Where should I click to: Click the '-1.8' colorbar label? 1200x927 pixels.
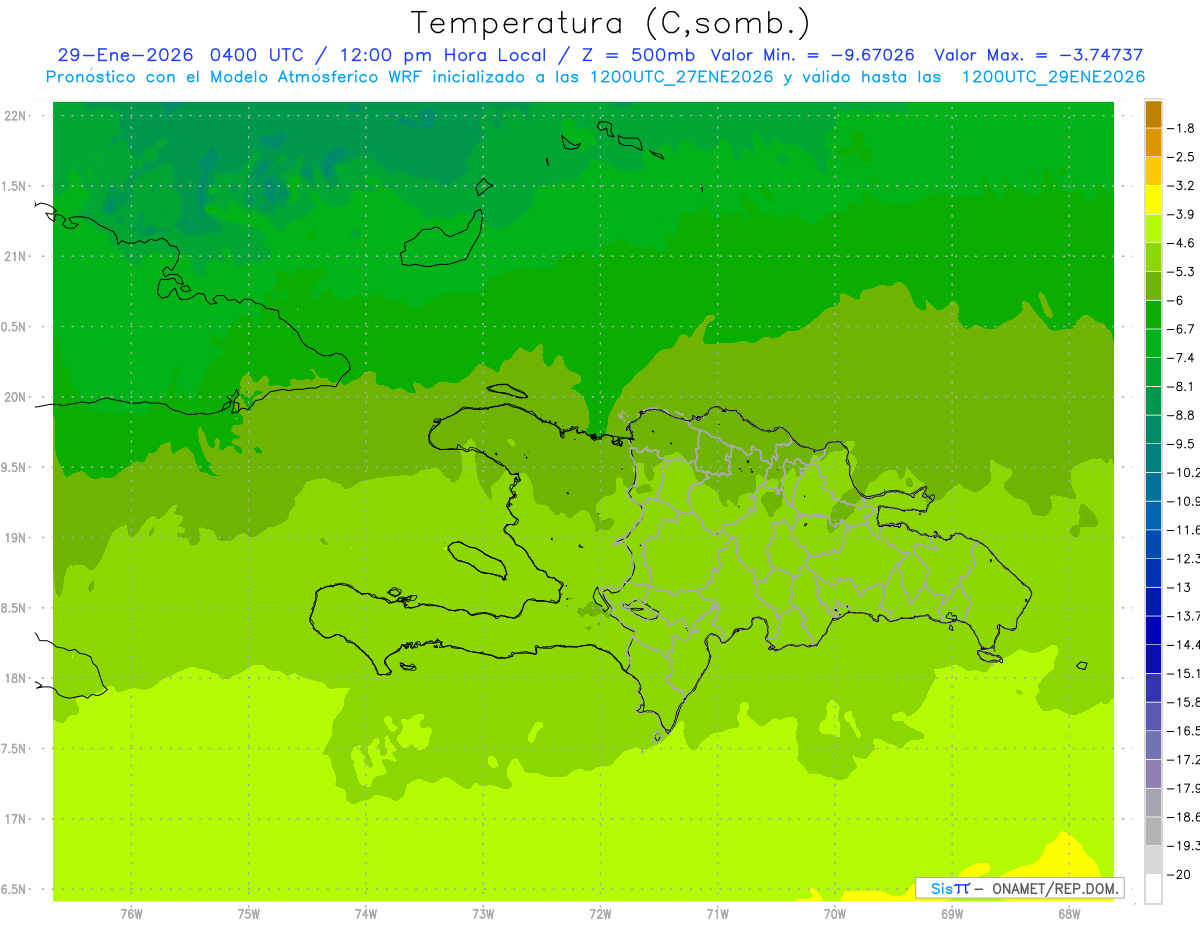[1181, 128]
